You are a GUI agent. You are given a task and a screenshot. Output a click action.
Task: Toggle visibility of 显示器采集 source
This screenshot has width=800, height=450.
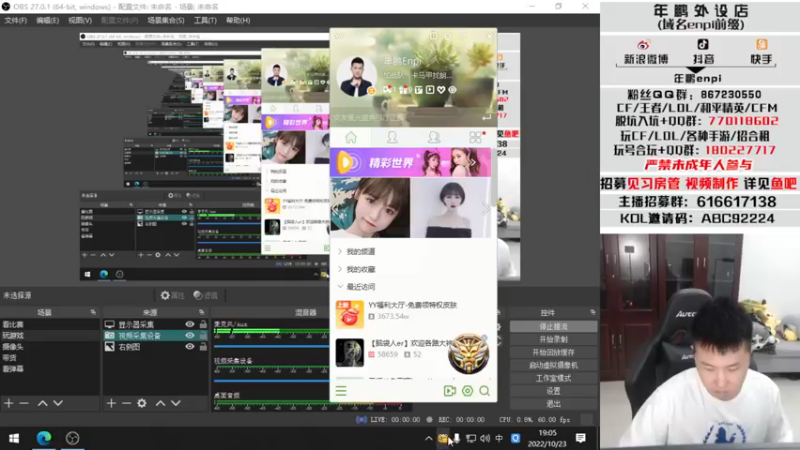190,324
